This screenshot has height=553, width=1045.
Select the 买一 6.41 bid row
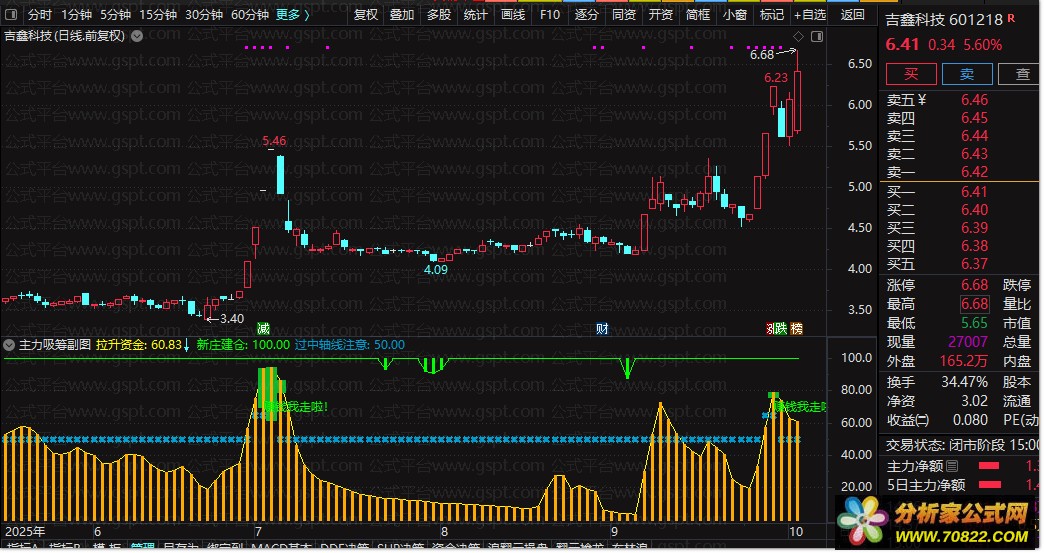958,192
